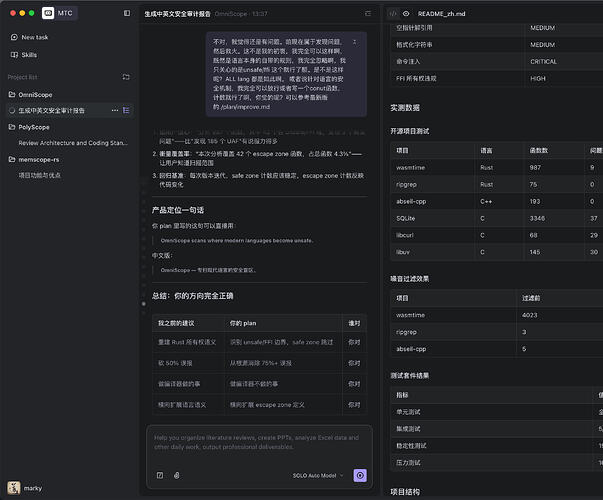The image size is (603, 500).
Task: Collapse the left sidebar panel icon
Action: pos(127,13)
